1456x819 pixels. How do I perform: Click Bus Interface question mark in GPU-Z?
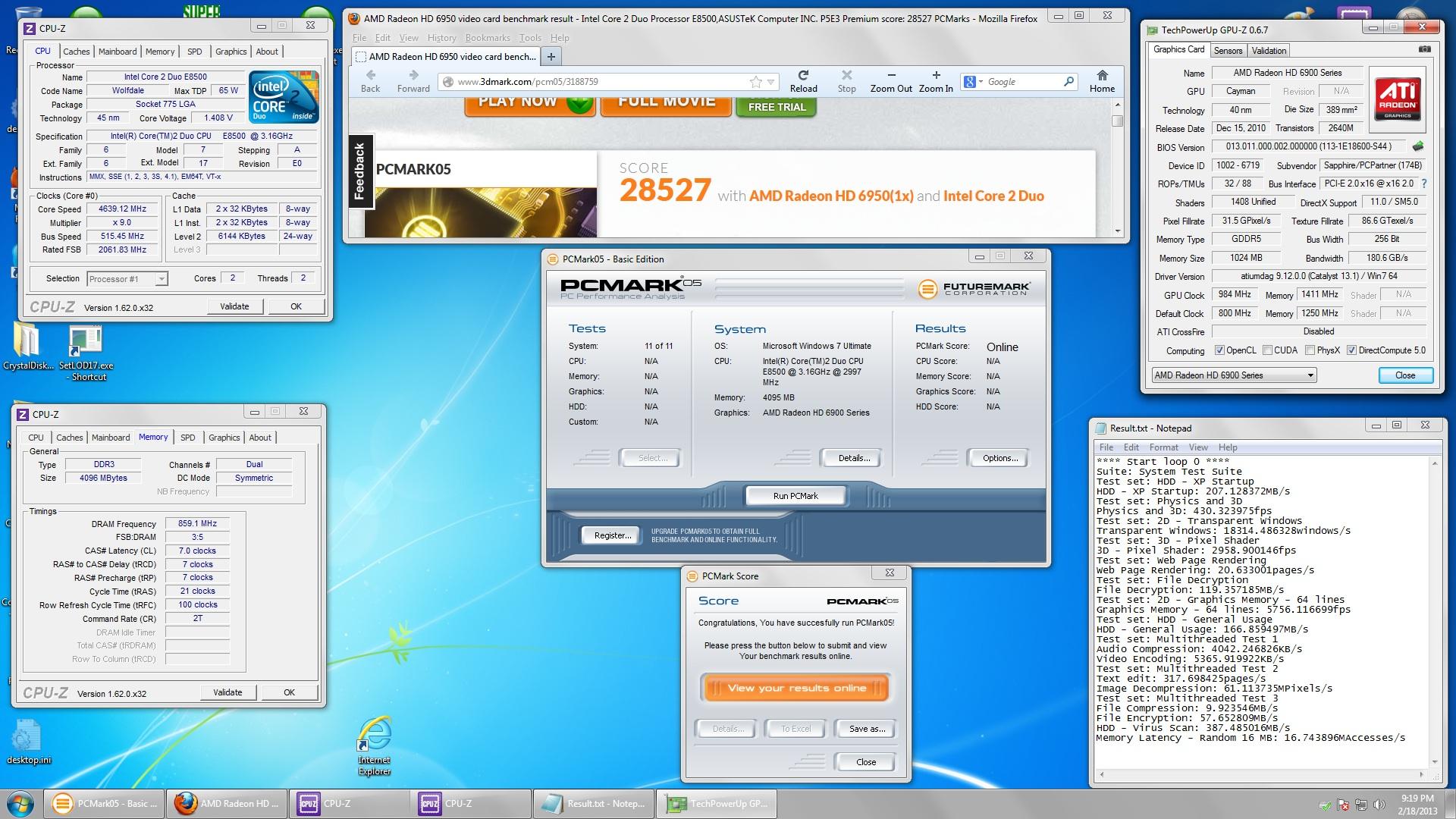coord(1423,184)
